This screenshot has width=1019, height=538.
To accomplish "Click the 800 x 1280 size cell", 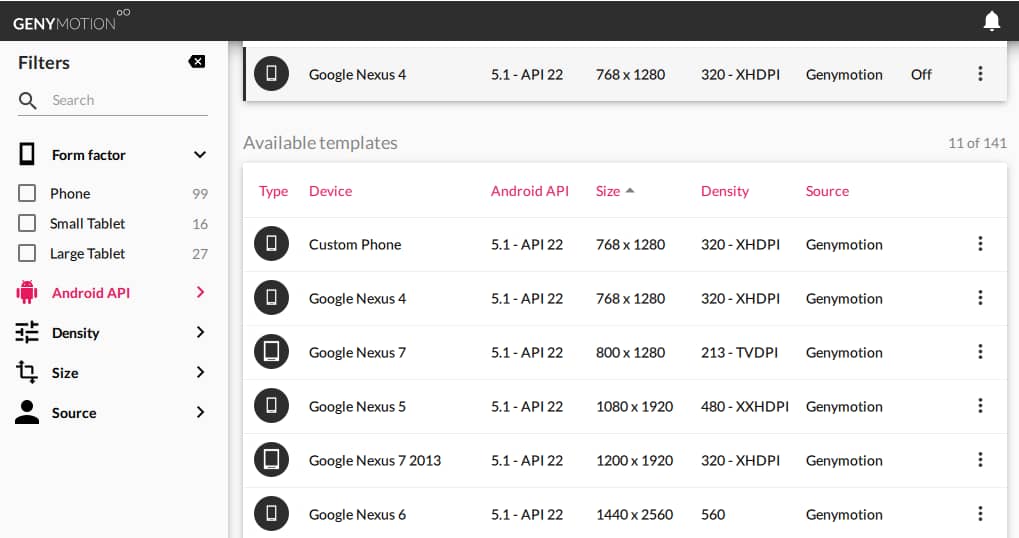I will (x=630, y=352).
